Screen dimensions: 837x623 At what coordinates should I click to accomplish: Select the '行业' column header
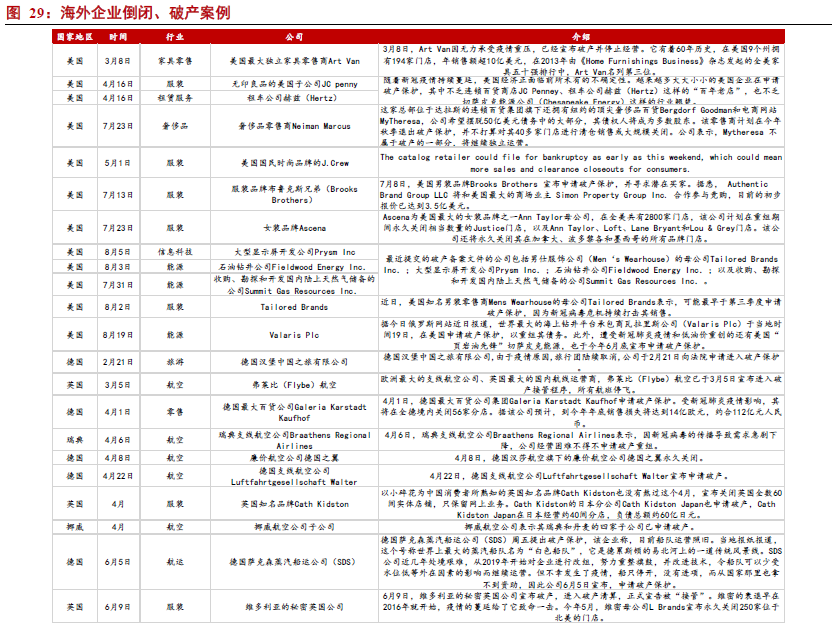point(175,37)
